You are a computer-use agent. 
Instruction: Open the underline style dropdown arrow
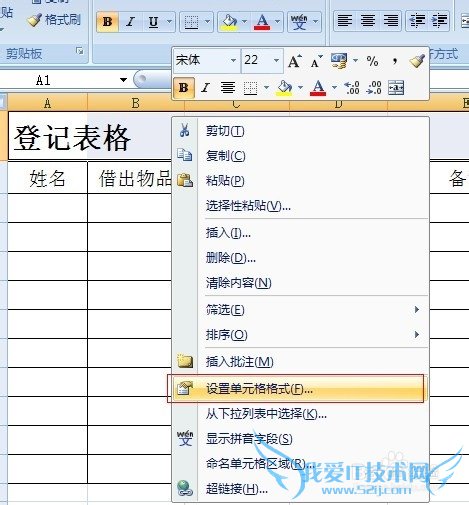[169, 22]
